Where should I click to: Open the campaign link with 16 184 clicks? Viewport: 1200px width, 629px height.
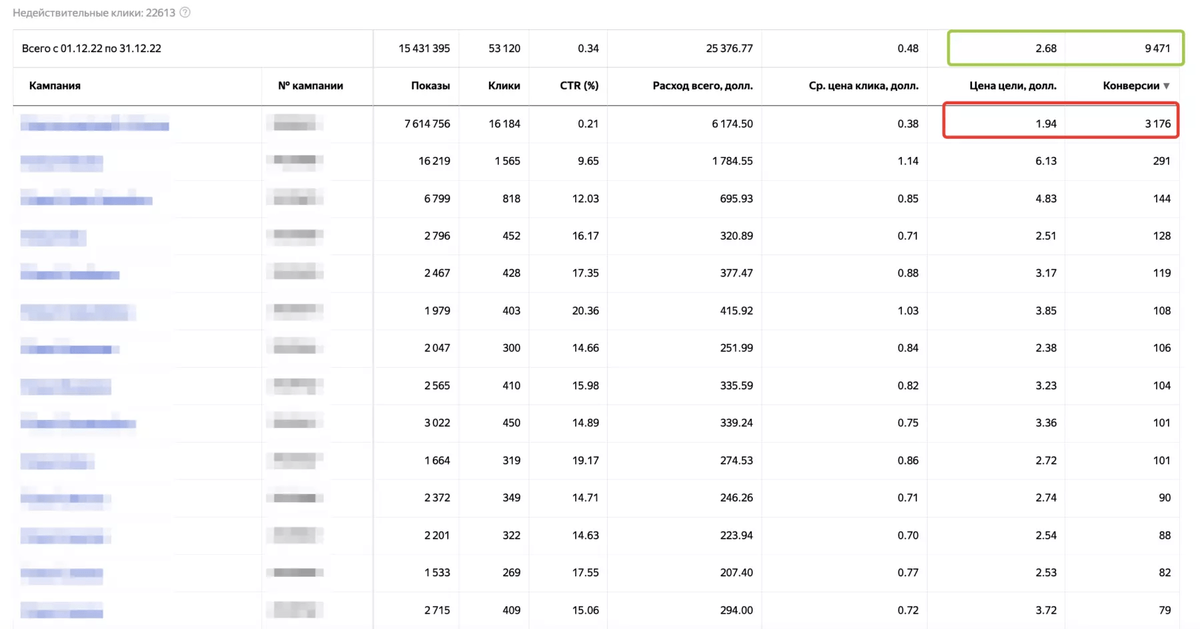(95, 124)
